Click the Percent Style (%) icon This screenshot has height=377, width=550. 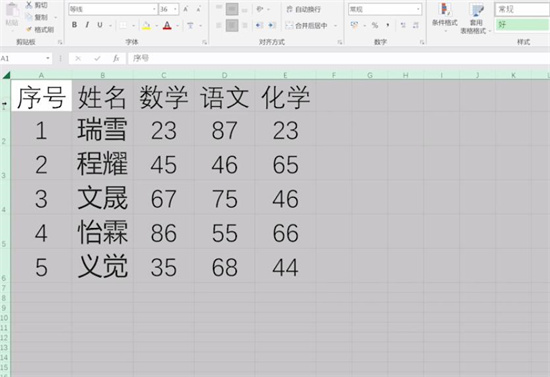tap(375, 25)
